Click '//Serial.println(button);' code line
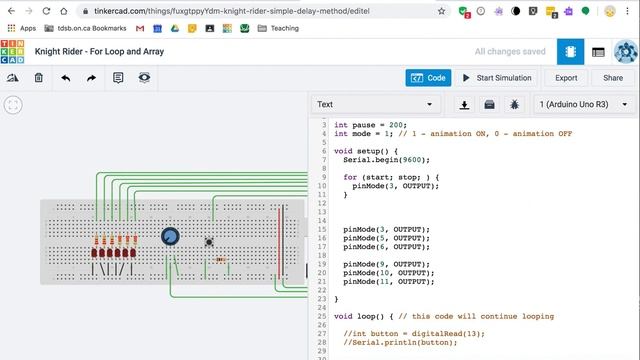The image size is (640, 360). point(400,342)
